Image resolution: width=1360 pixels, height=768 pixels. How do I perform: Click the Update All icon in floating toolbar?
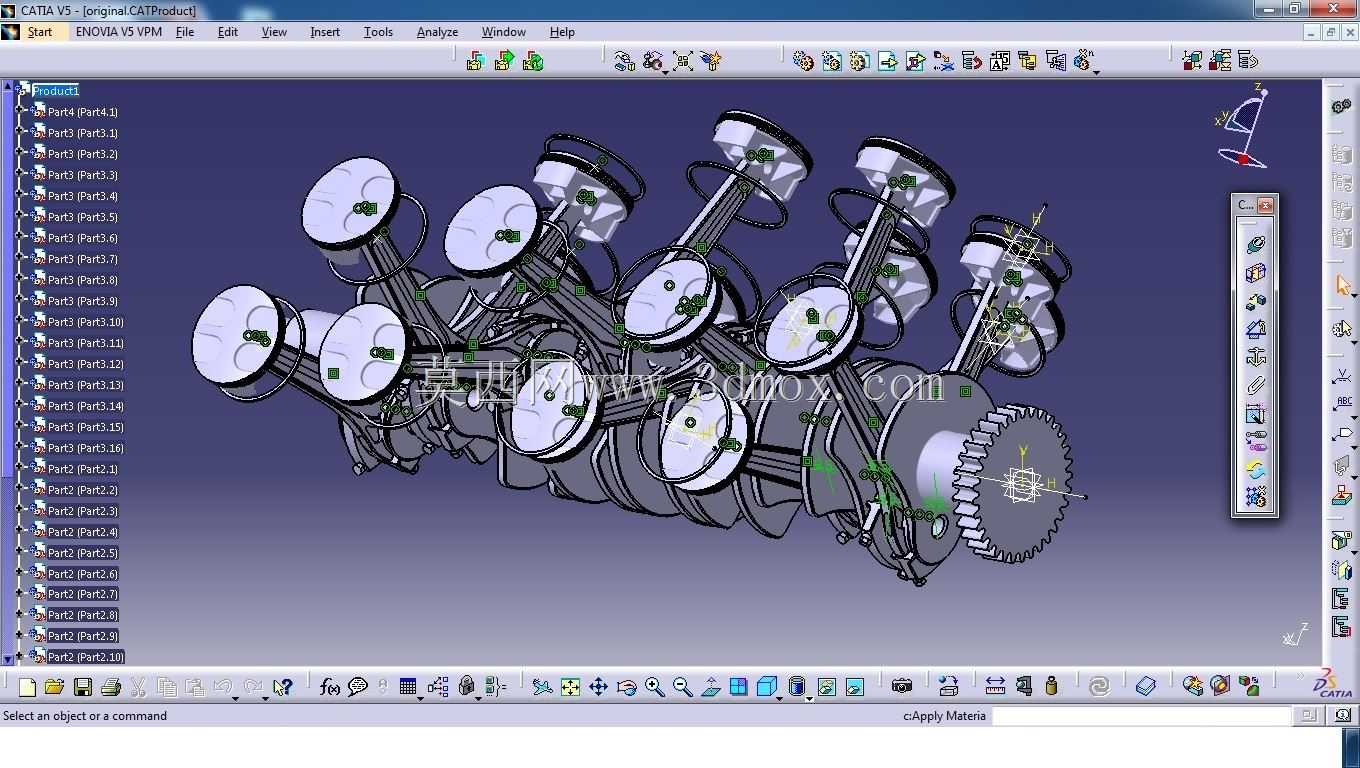coord(1256,469)
